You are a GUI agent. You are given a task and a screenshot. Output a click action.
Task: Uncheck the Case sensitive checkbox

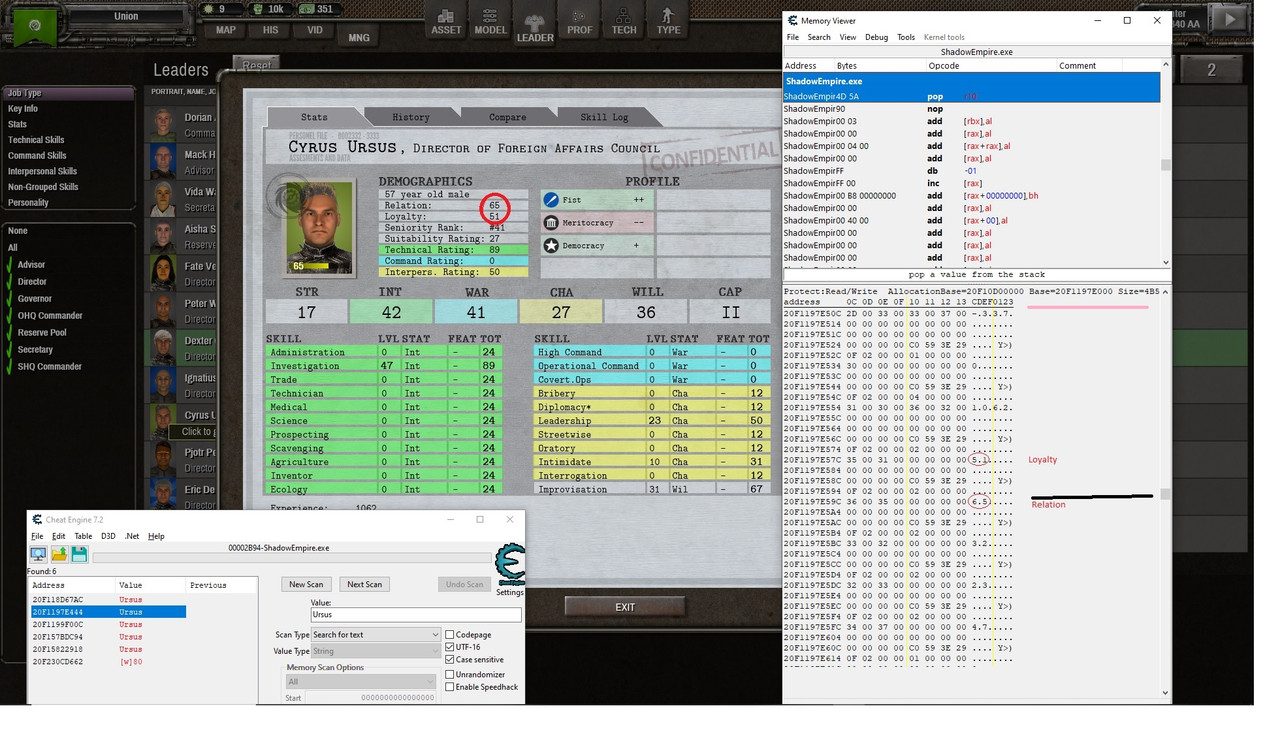(x=450, y=660)
